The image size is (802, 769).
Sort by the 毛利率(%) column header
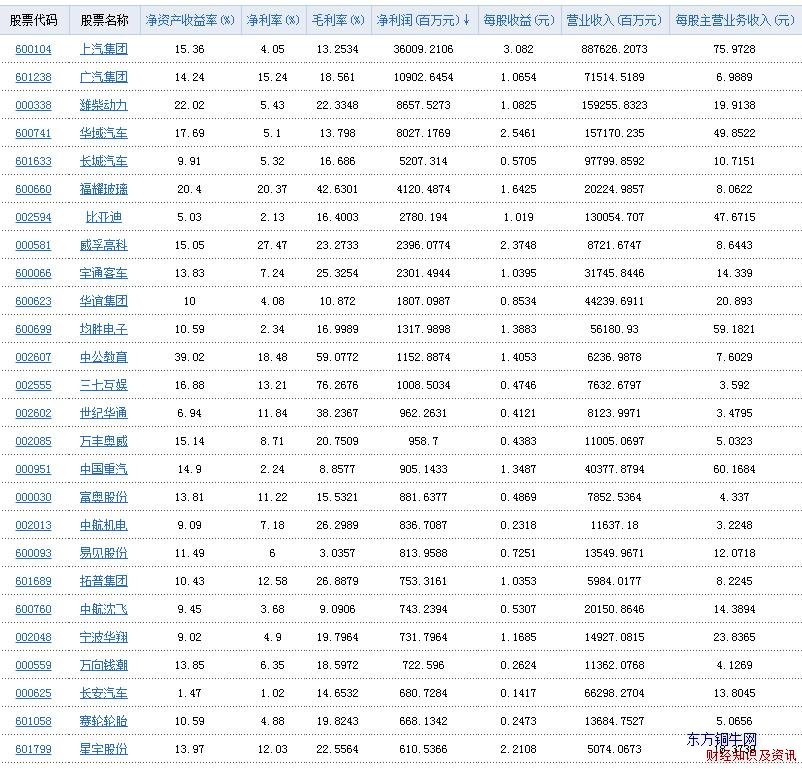338,20
